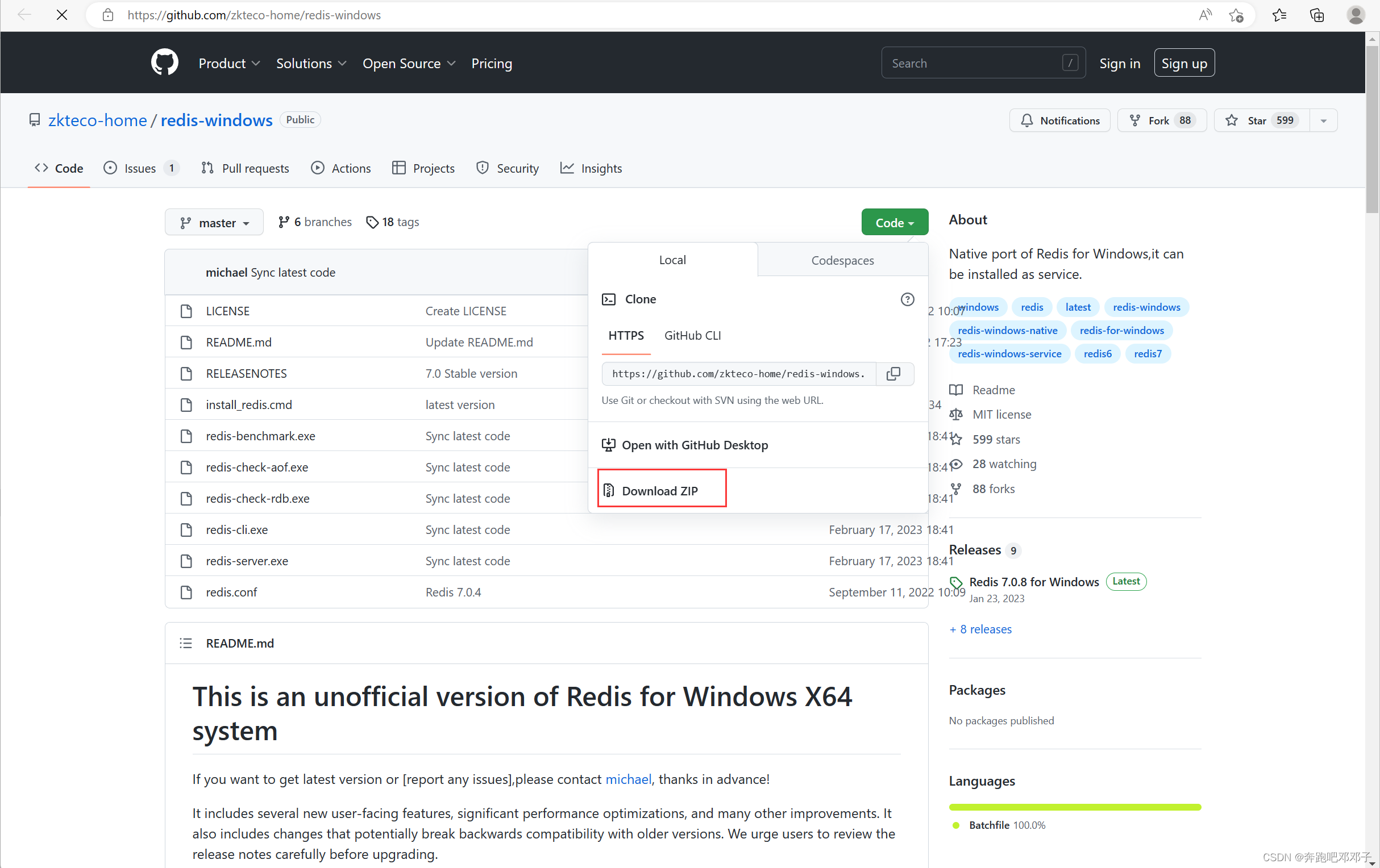Switch to the Insights tab

click(x=591, y=168)
